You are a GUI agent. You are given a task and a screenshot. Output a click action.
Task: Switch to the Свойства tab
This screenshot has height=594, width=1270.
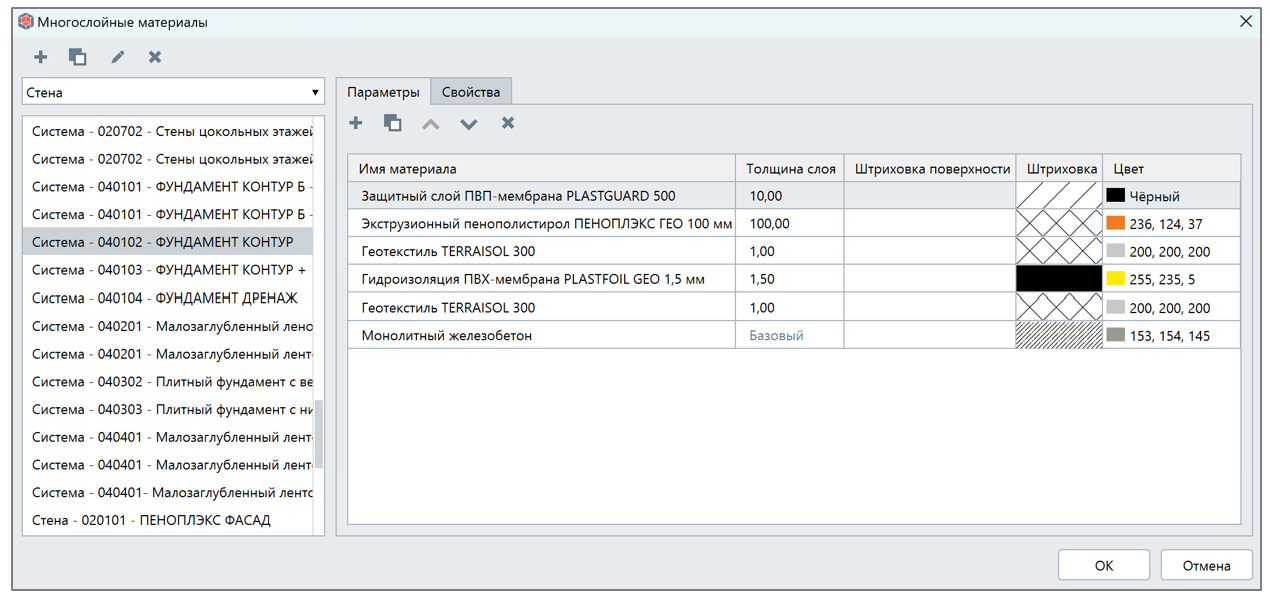(471, 92)
